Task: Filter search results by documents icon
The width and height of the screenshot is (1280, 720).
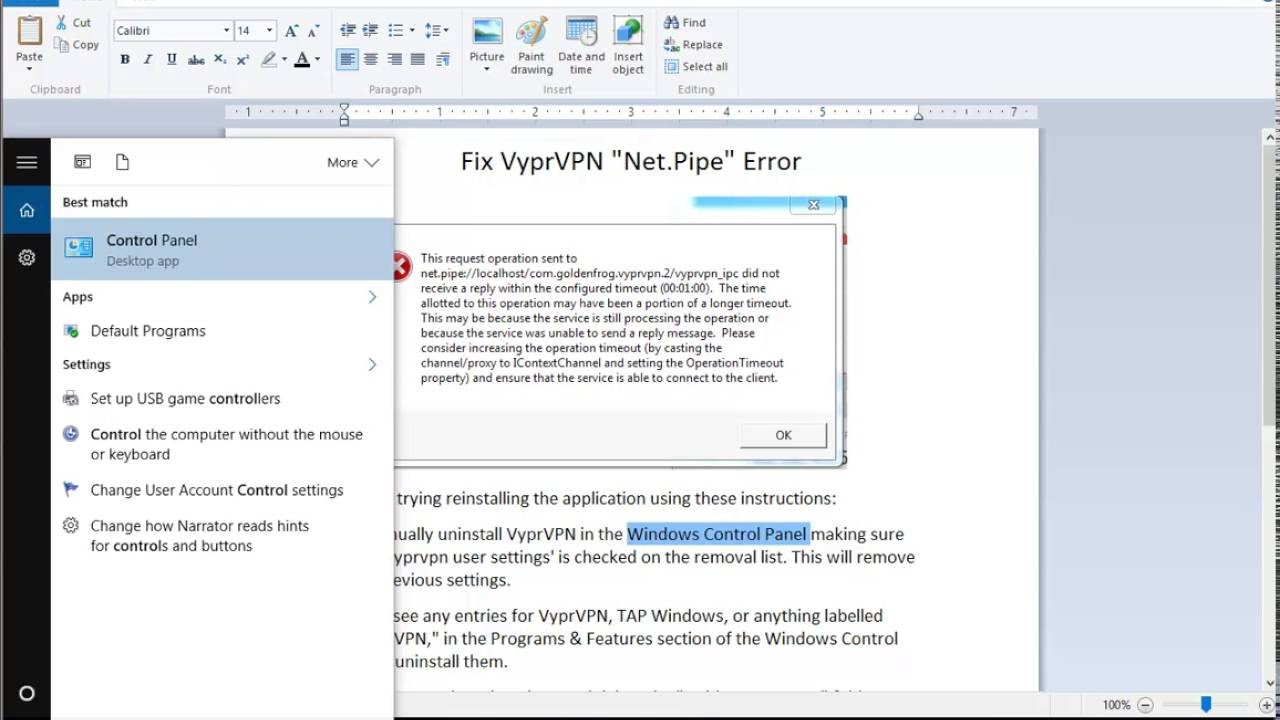Action: pos(122,162)
